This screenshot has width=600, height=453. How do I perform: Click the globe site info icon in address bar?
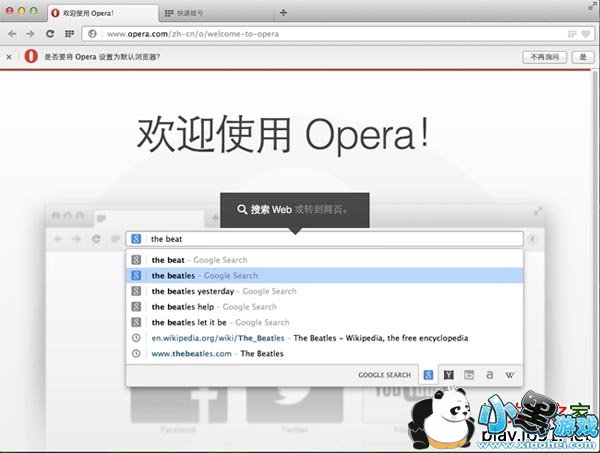pos(92,34)
